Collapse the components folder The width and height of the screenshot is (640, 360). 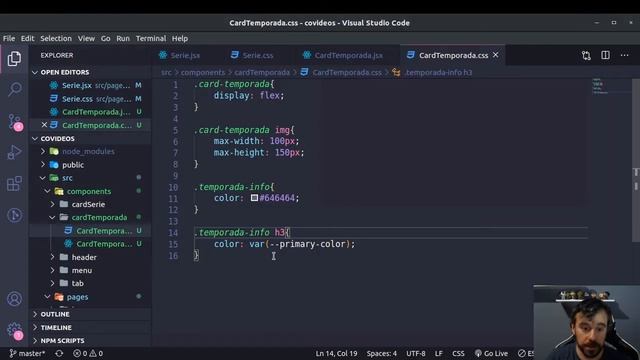[x=89, y=191]
